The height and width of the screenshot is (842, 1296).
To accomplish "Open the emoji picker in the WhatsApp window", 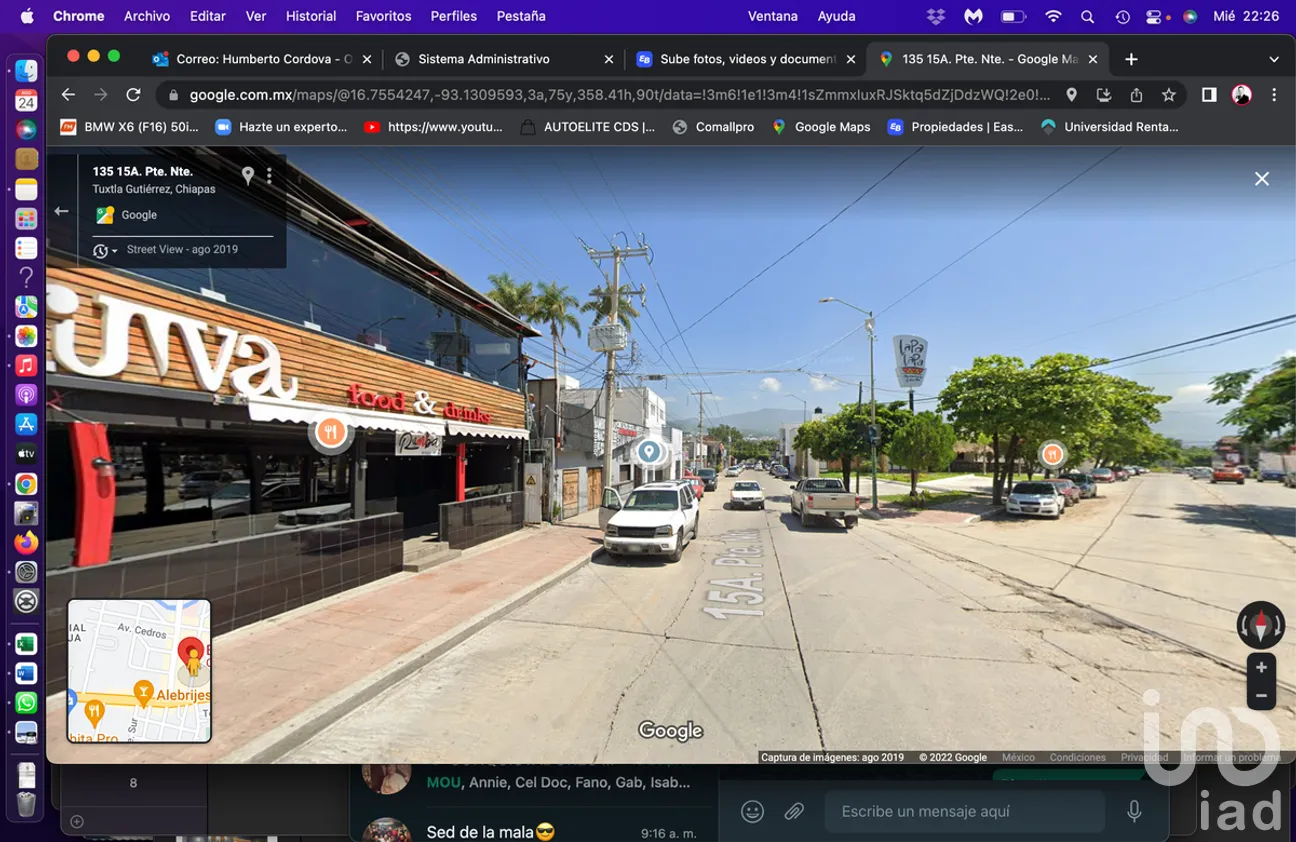I will pyautogui.click(x=753, y=812).
